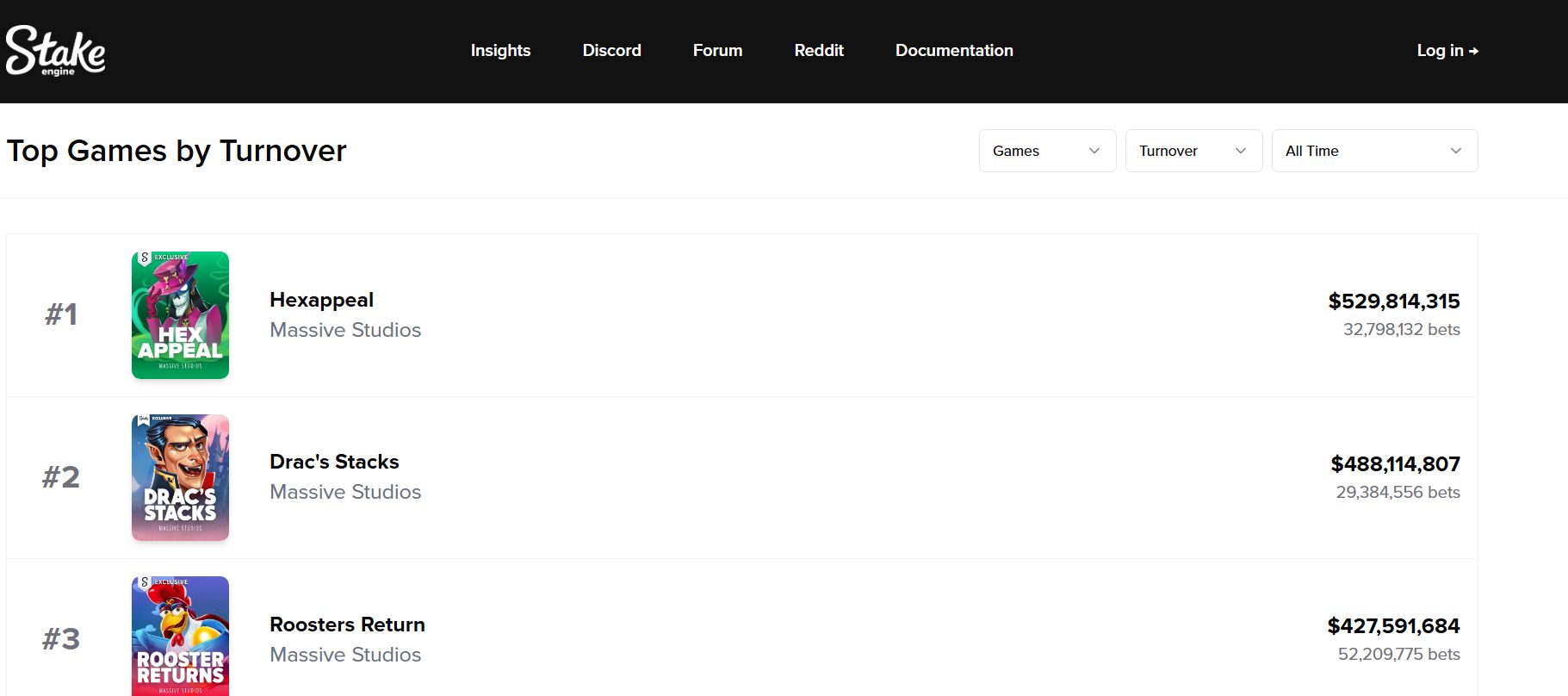
Task: Click the 29,384,556 bets count
Action: [1398, 492]
